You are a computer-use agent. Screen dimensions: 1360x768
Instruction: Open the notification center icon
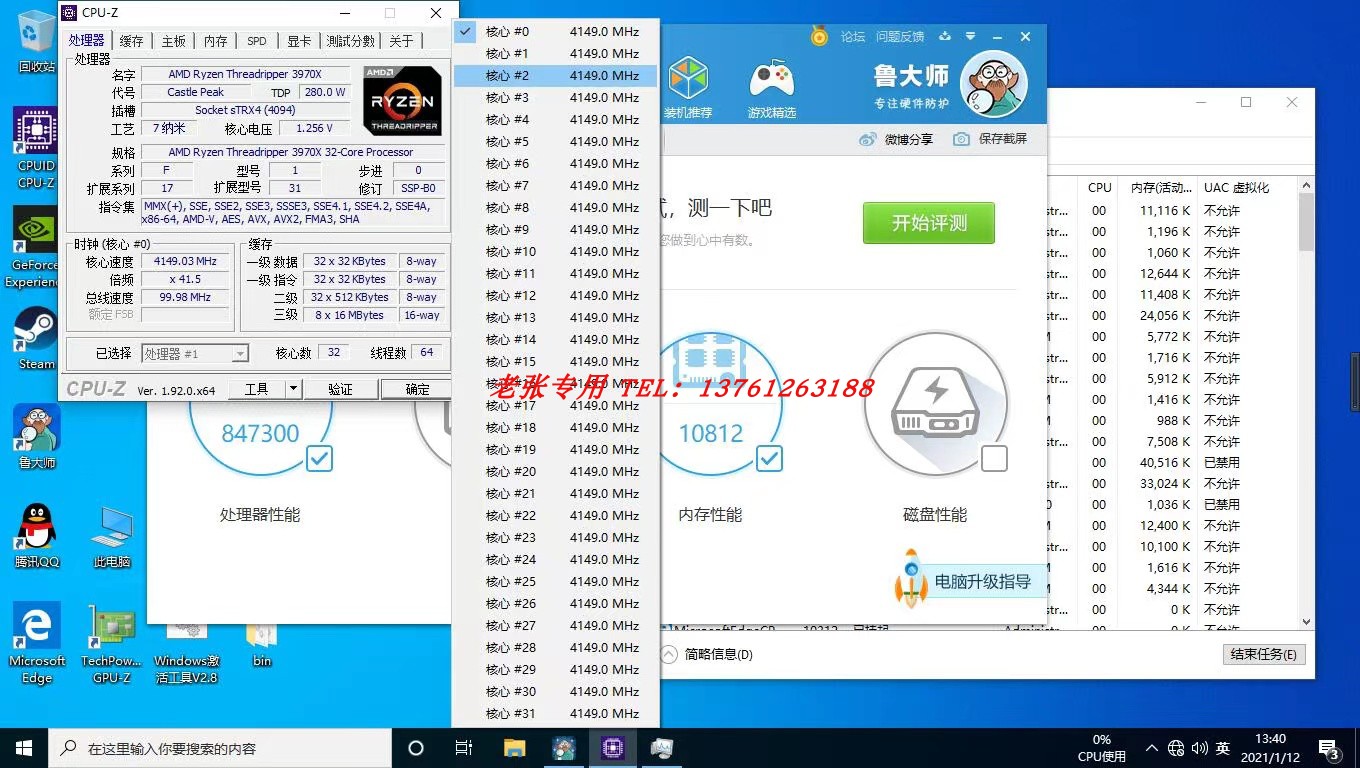[x=1329, y=748]
